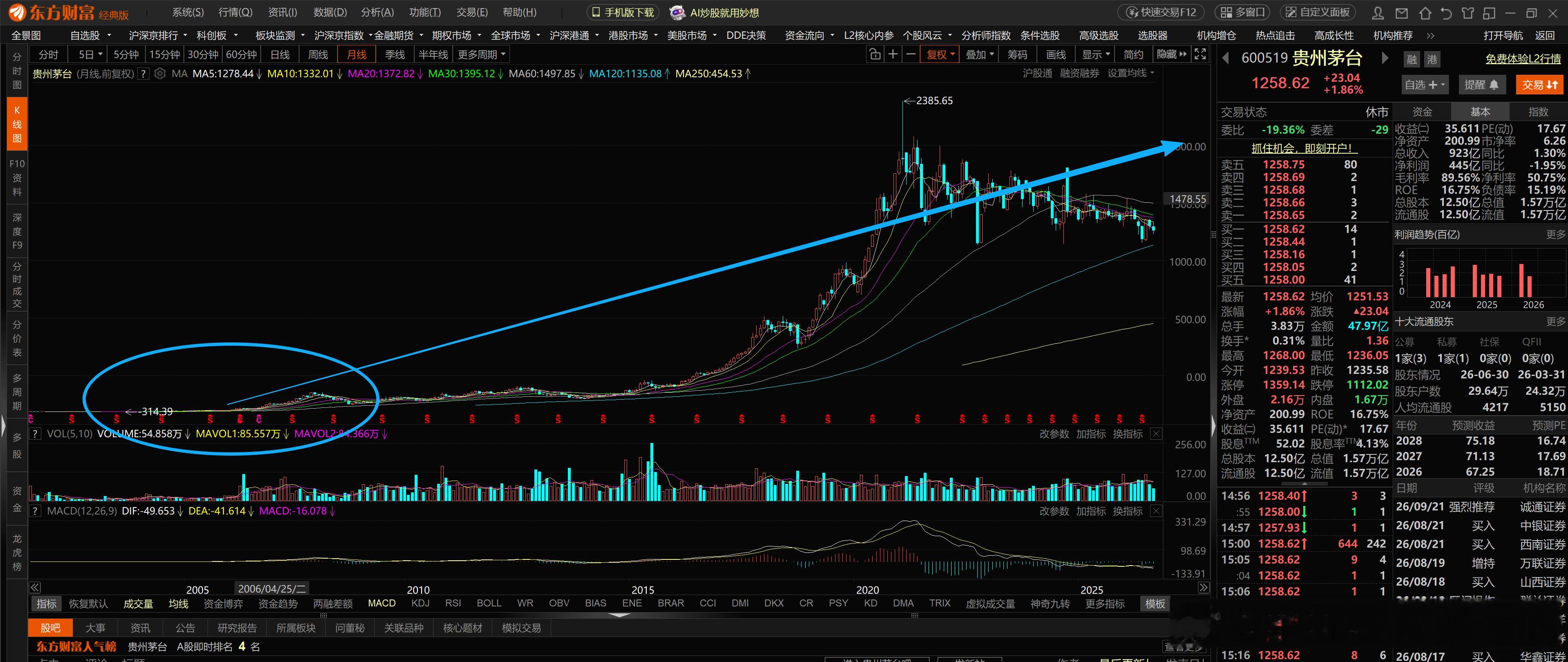Image resolution: width=1568 pixels, height=662 pixels.
Task: Switch chart period to 周线
Action: 318,55
